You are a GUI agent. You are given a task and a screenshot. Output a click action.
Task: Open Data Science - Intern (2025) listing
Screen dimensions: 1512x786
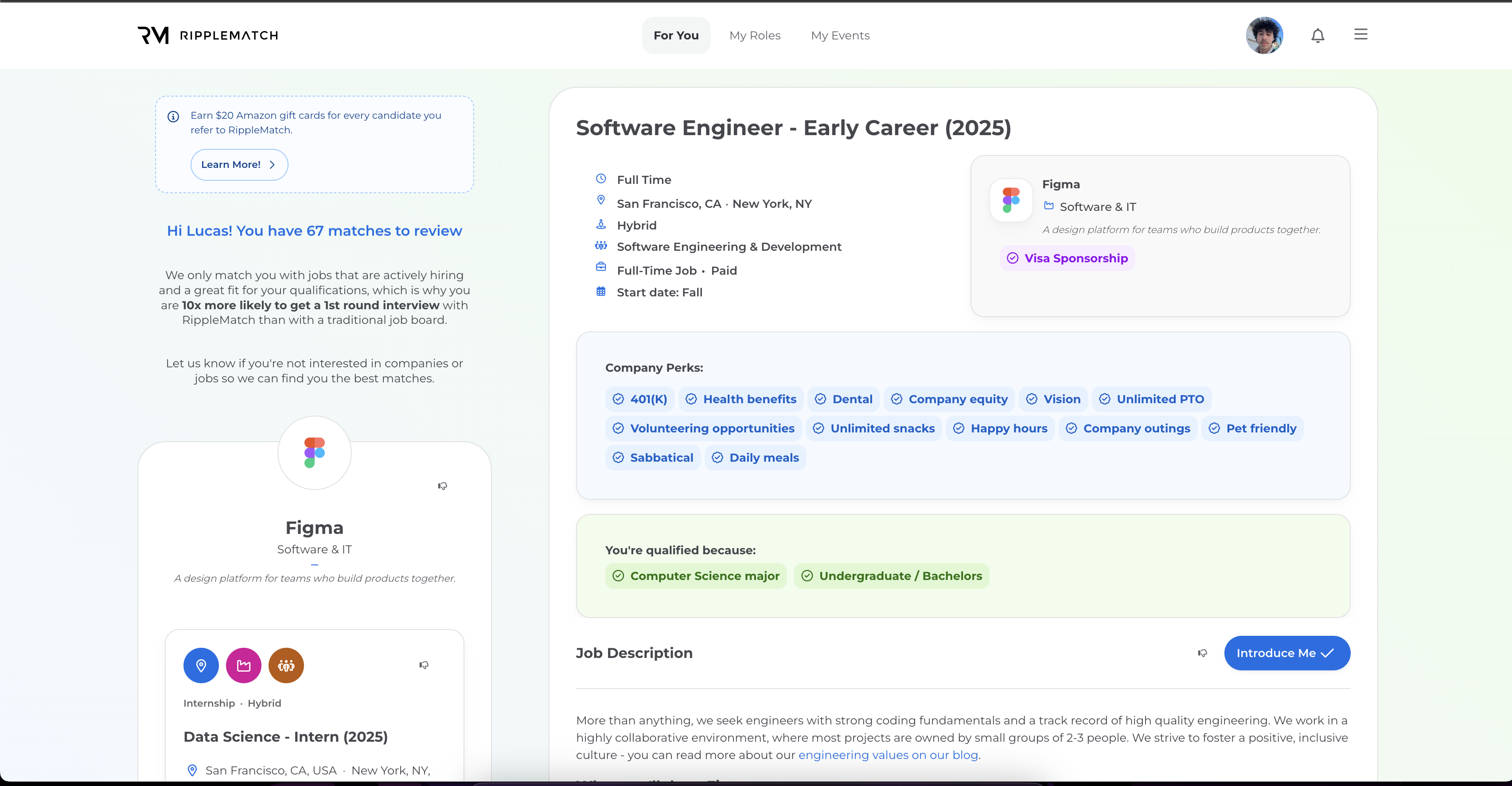[285, 737]
